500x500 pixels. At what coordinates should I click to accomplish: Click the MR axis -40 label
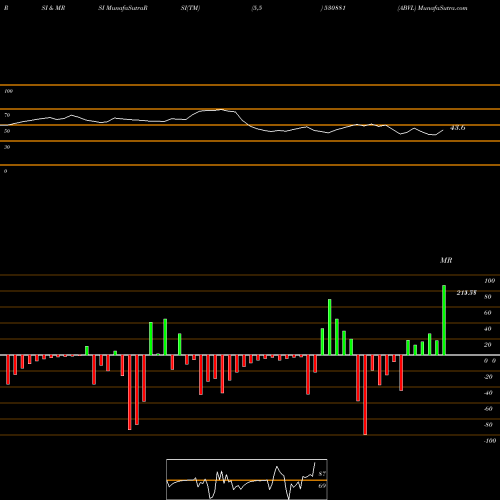point(488,393)
